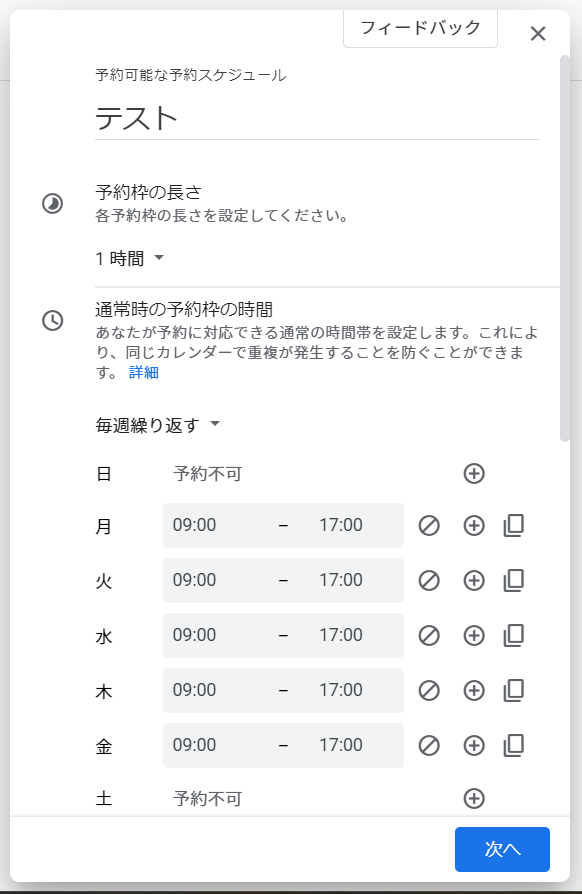Copy Monday's hours to all days

tap(514, 526)
